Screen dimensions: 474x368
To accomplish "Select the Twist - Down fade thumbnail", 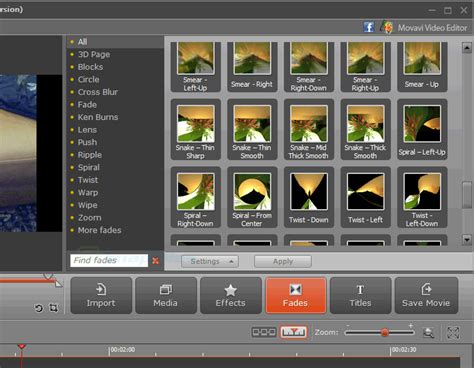I will (x=309, y=197).
